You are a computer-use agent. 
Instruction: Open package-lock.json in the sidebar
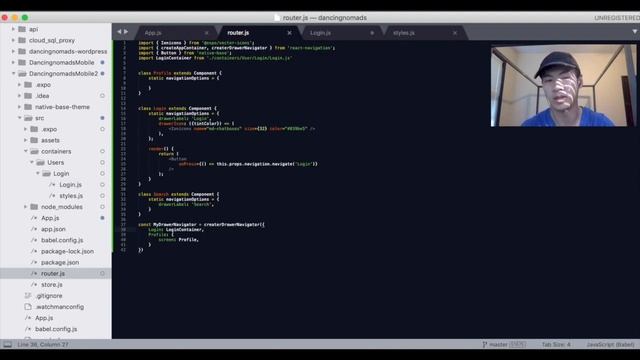point(67,251)
